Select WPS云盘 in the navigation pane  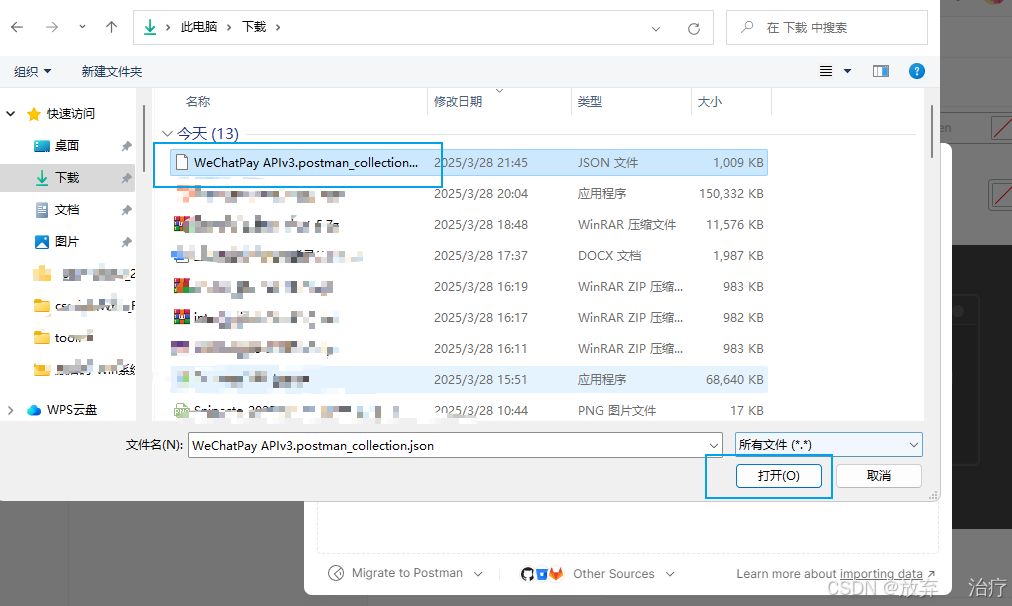[x=72, y=410]
